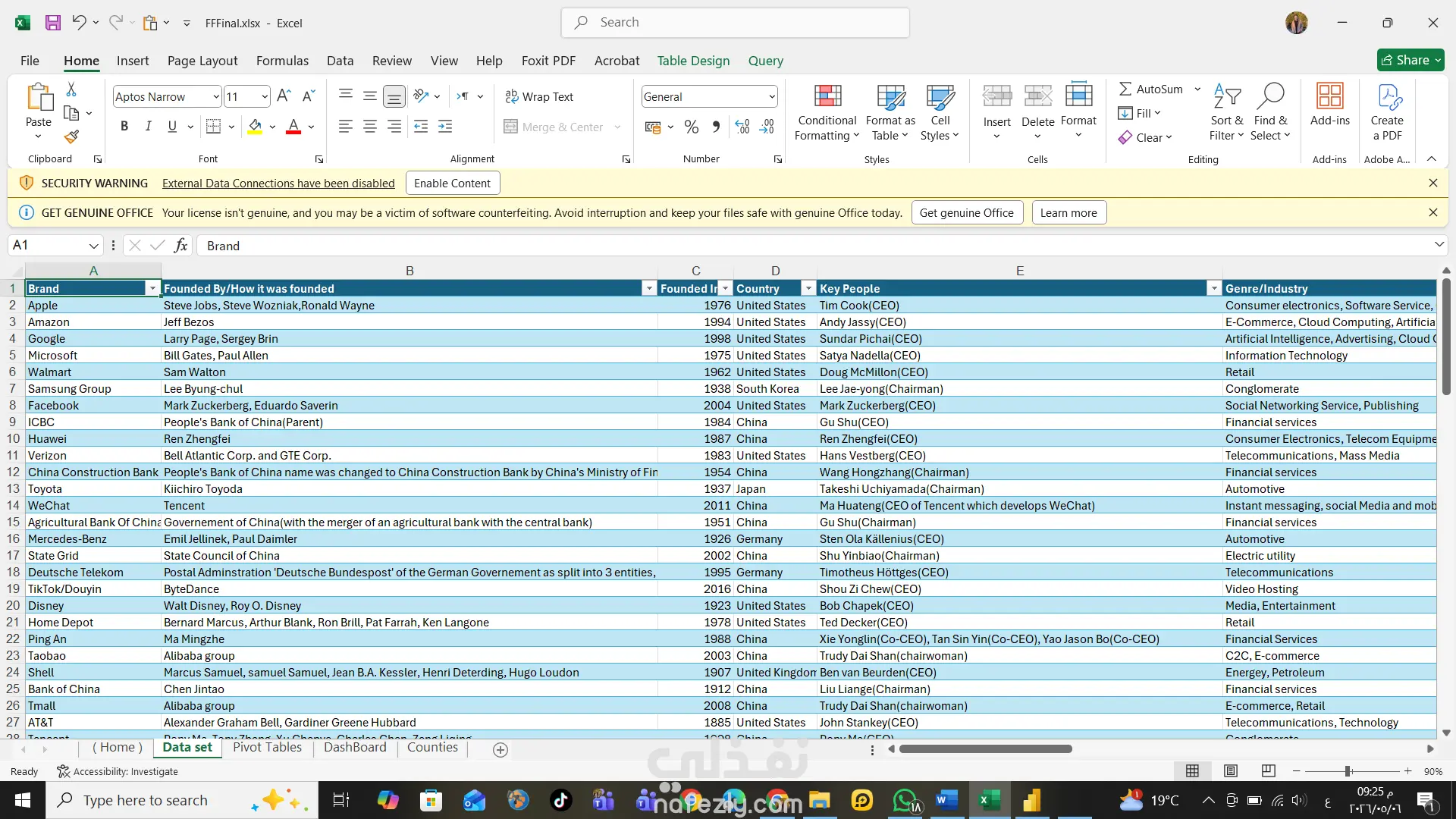
Task: Click Enable Content button
Action: [453, 183]
